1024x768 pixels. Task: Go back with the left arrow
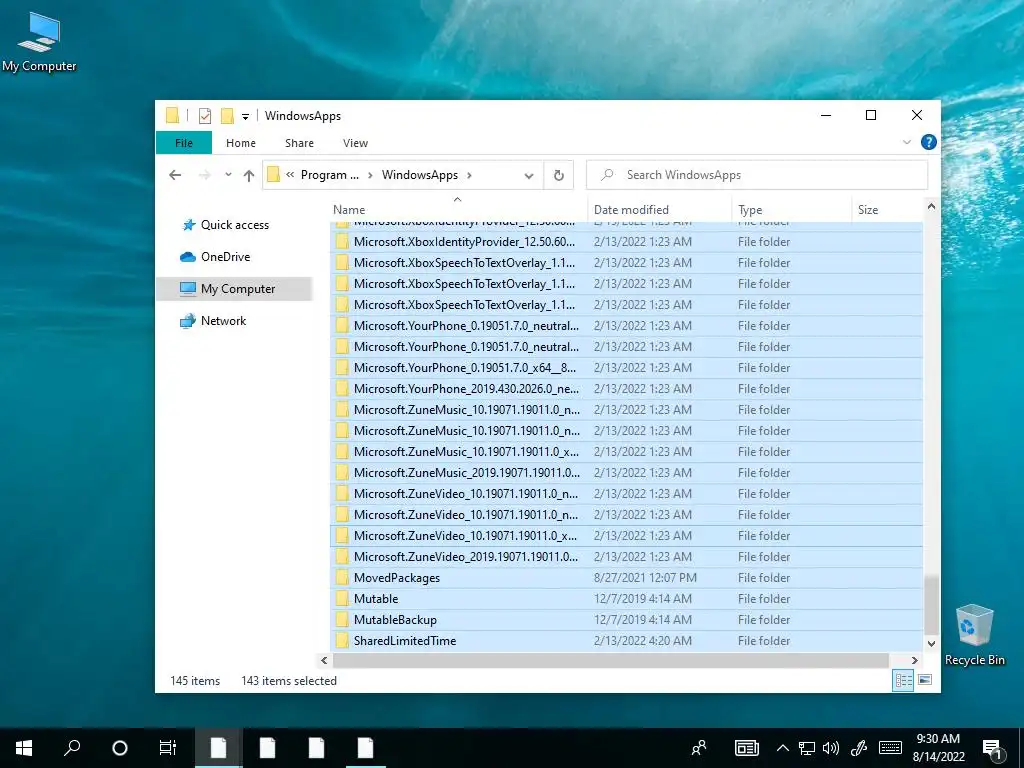(x=175, y=175)
